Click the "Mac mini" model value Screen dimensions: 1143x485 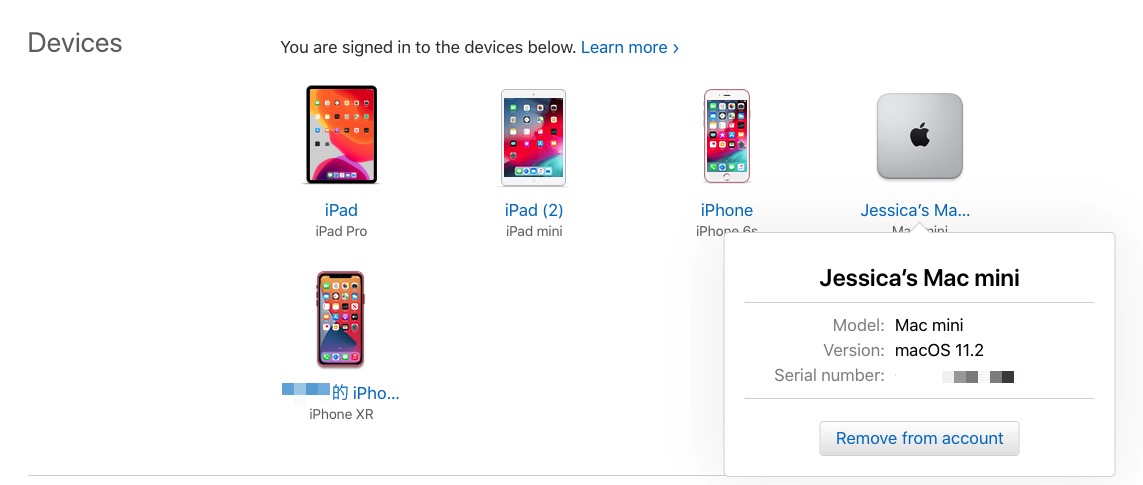[x=929, y=325]
